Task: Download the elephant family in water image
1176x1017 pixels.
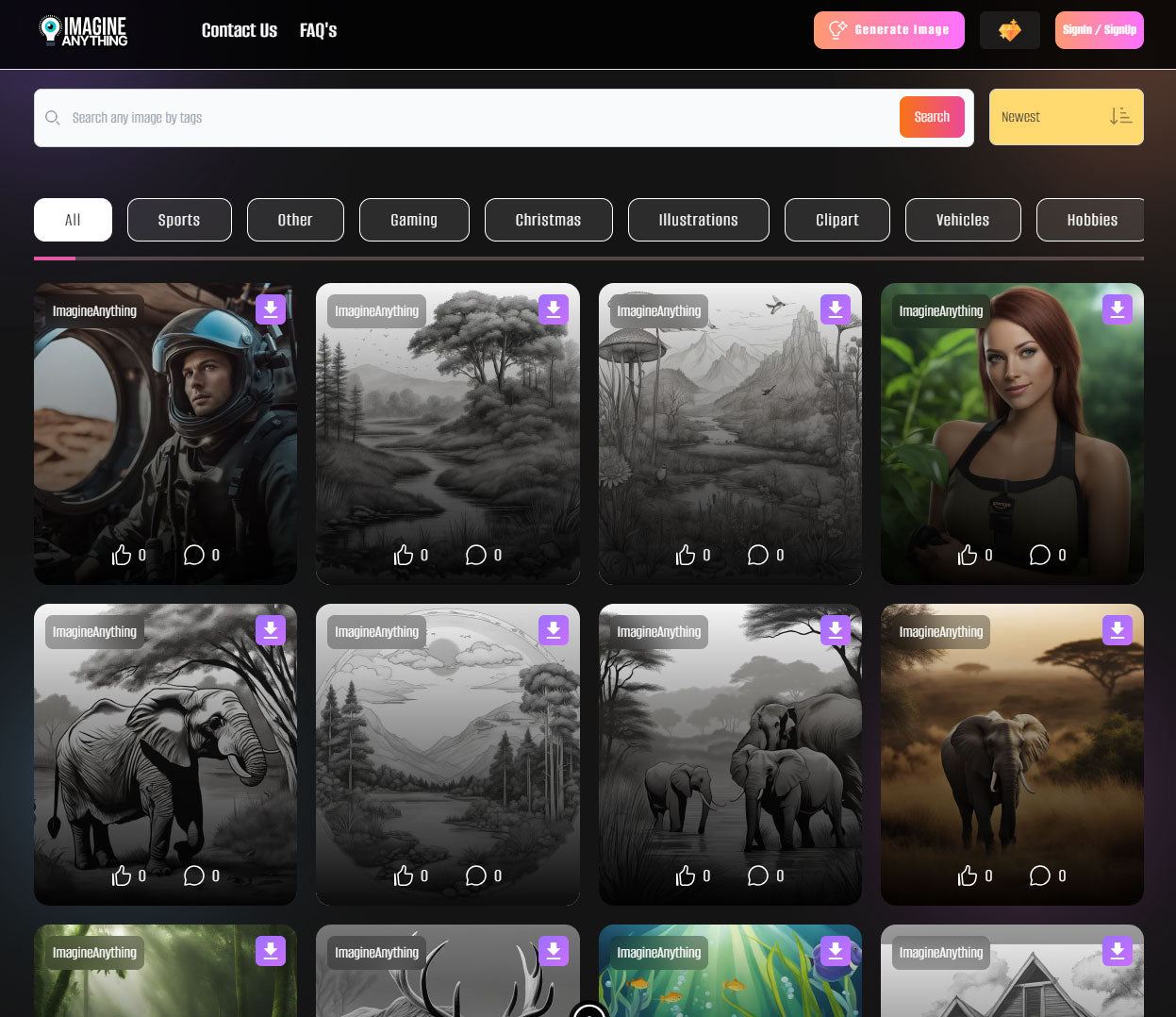Action: click(836, 630)
